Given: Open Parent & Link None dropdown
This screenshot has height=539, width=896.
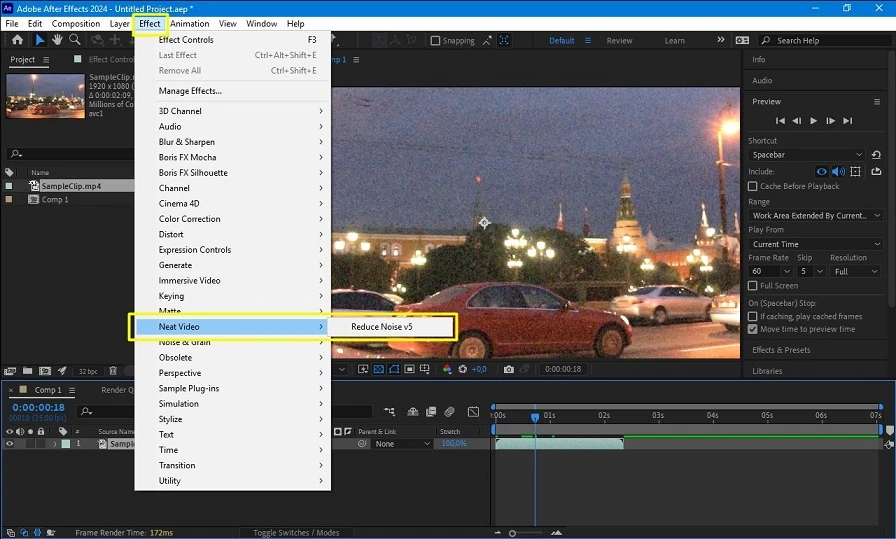Looking at the screenshot, I should 402,444.
